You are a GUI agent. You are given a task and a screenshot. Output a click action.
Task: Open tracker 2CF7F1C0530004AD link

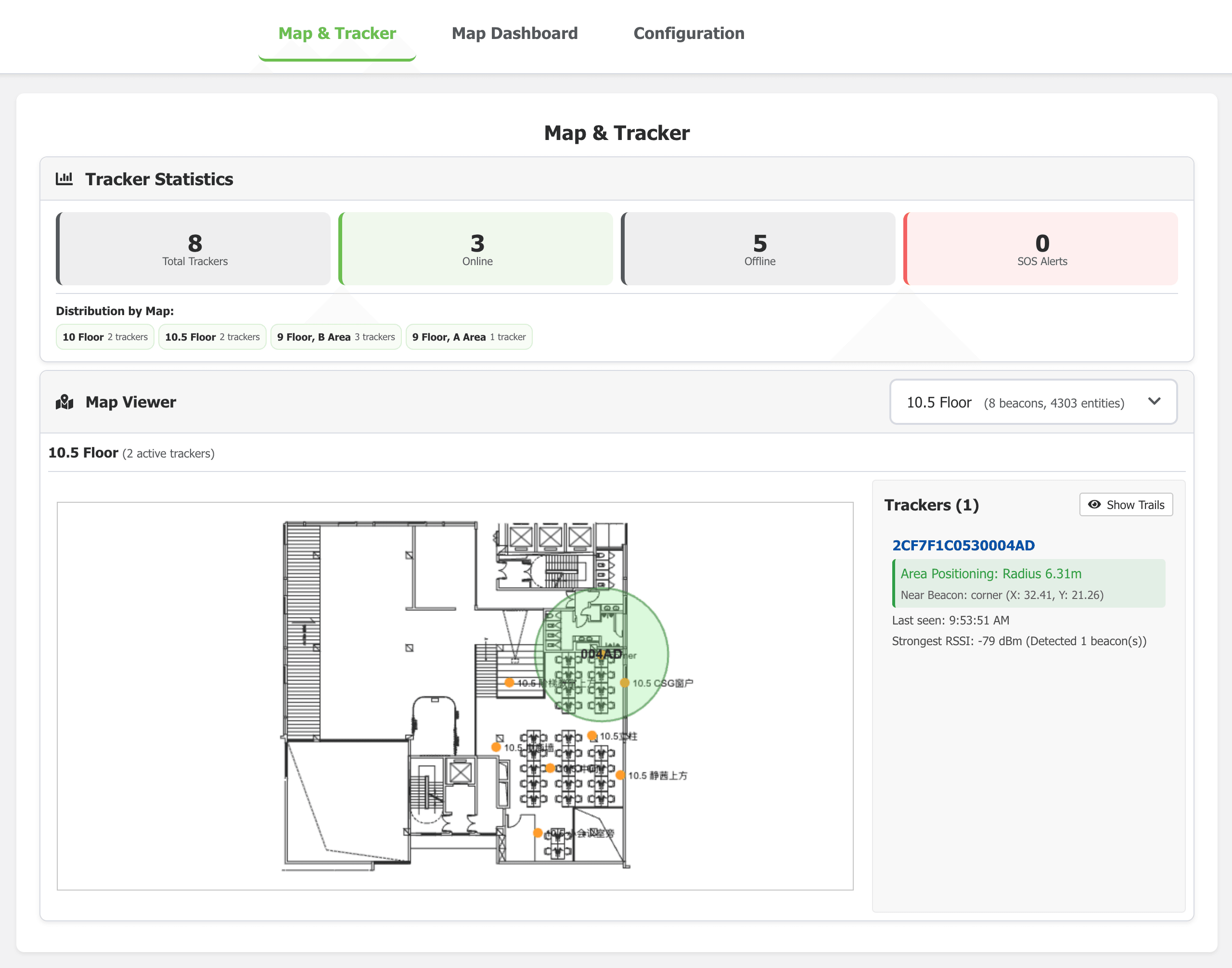coord(962,545)
